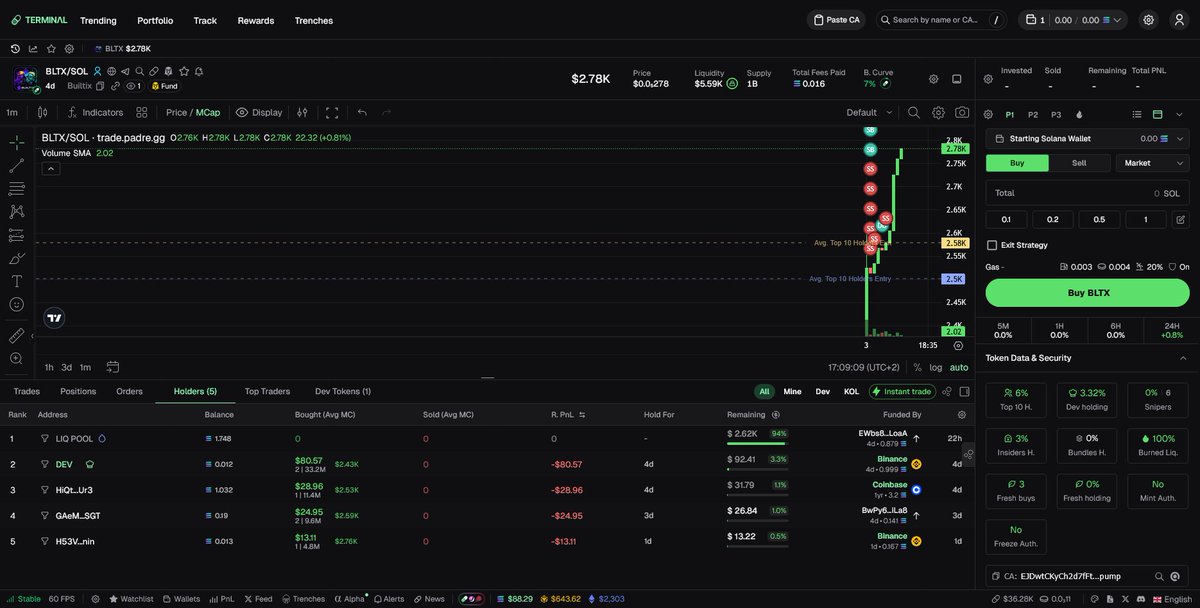Open the Fund badge link
Image resolution: width=1200 pixels, height=608 pixels.
tap(164, 86)
